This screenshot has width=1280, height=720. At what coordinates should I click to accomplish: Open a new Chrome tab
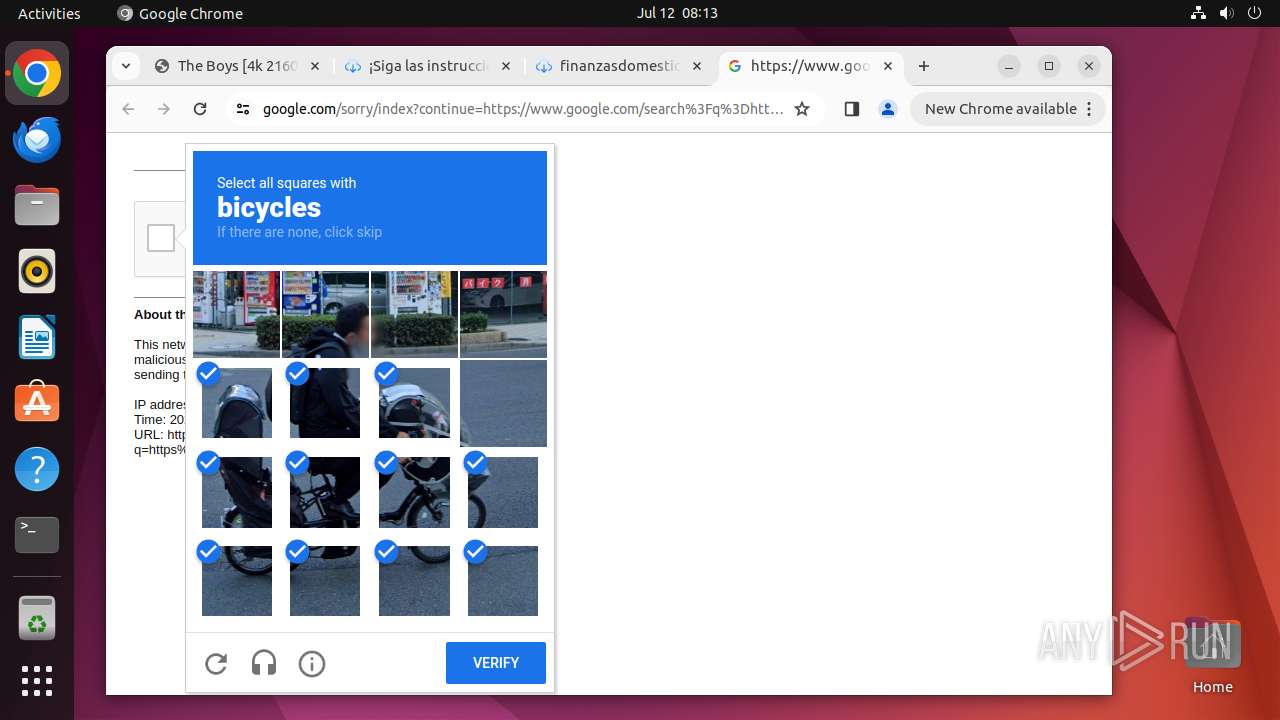924,66
